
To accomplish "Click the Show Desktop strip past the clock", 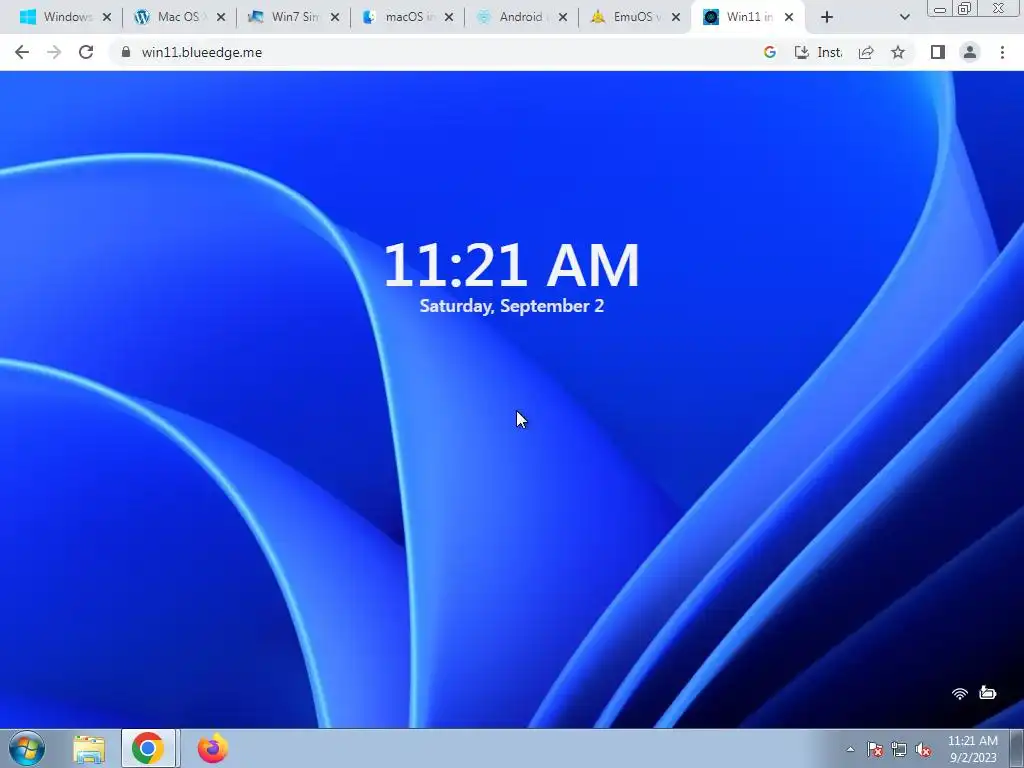I will (x=1017, y=748).
